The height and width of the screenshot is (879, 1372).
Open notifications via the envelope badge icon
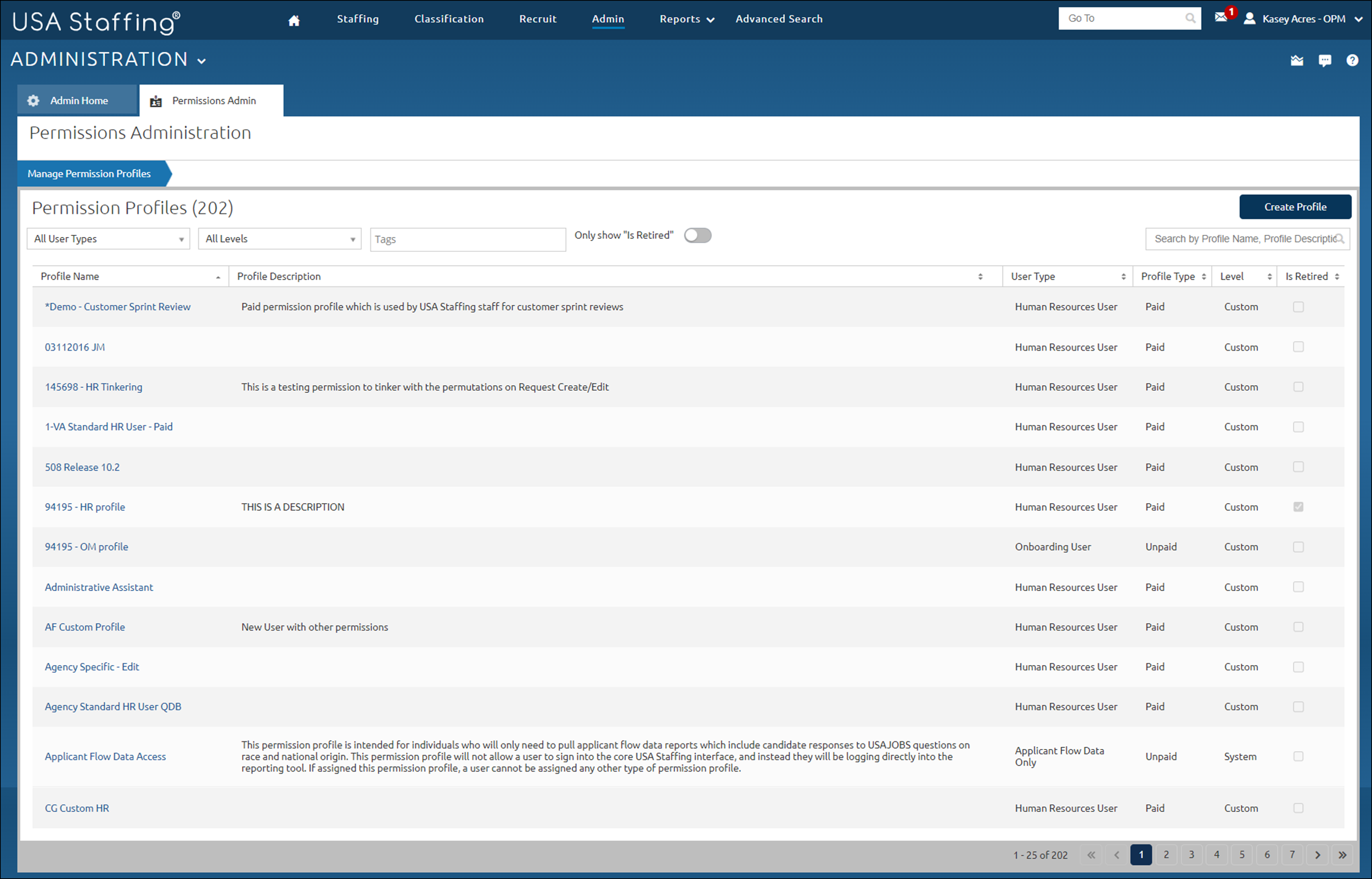point(1222,18)
